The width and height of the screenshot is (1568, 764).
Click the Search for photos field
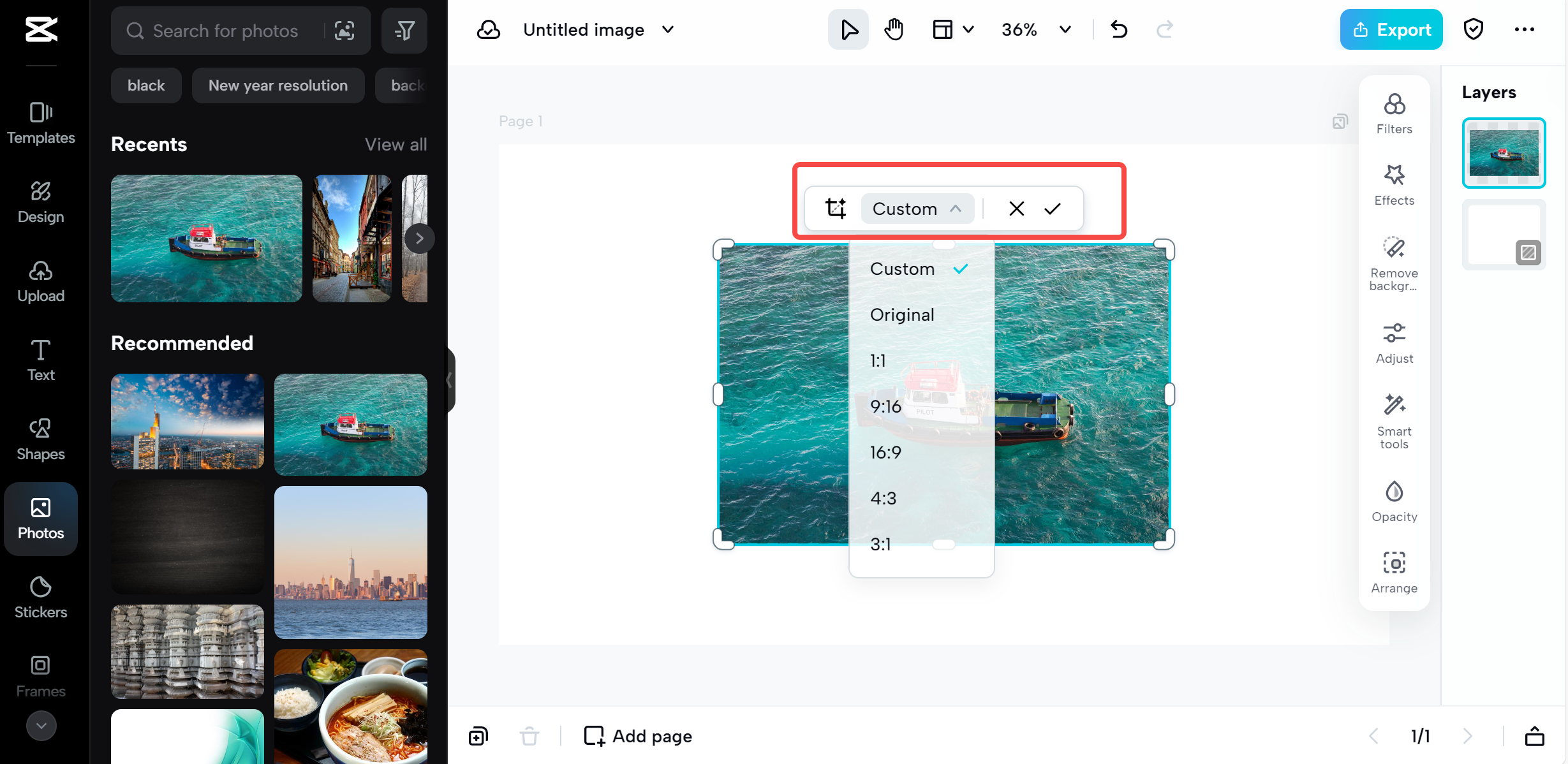click(226, 31)
